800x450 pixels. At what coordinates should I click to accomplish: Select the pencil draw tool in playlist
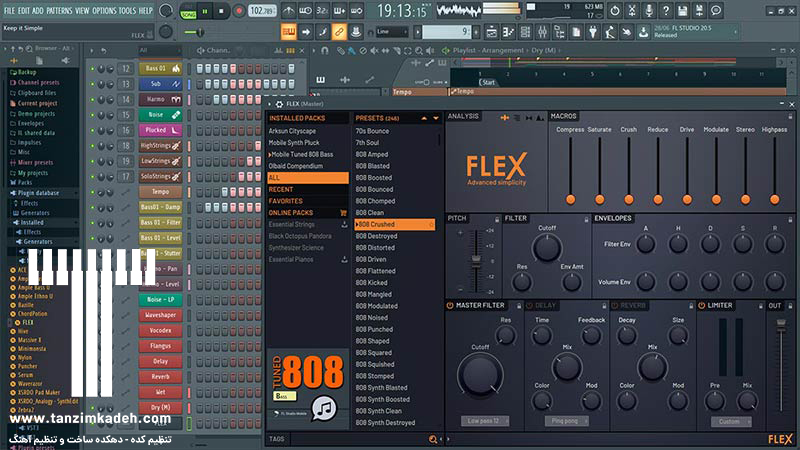pyautogui.click(x=341, y=51)
